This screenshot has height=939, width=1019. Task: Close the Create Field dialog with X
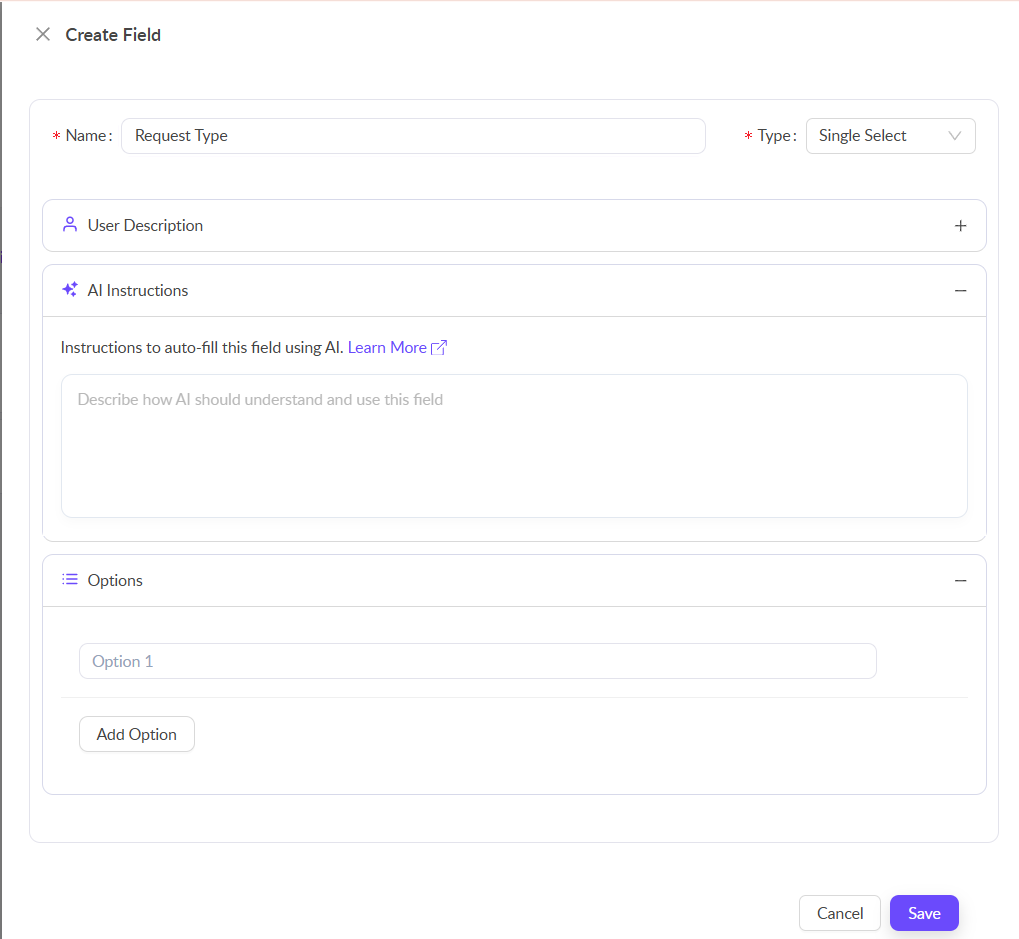coord(43,35)
